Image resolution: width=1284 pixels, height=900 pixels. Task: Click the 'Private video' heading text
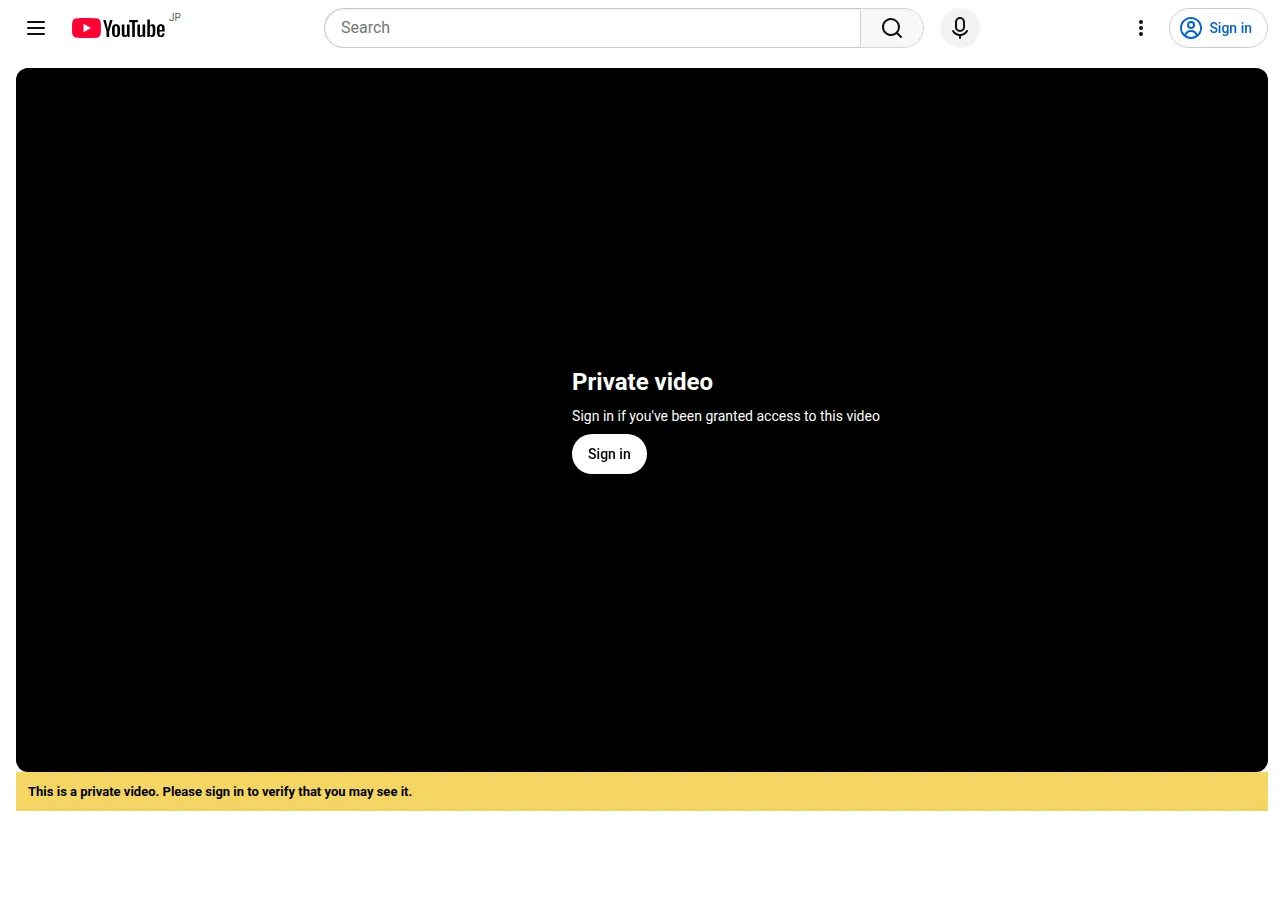[642, 382]
